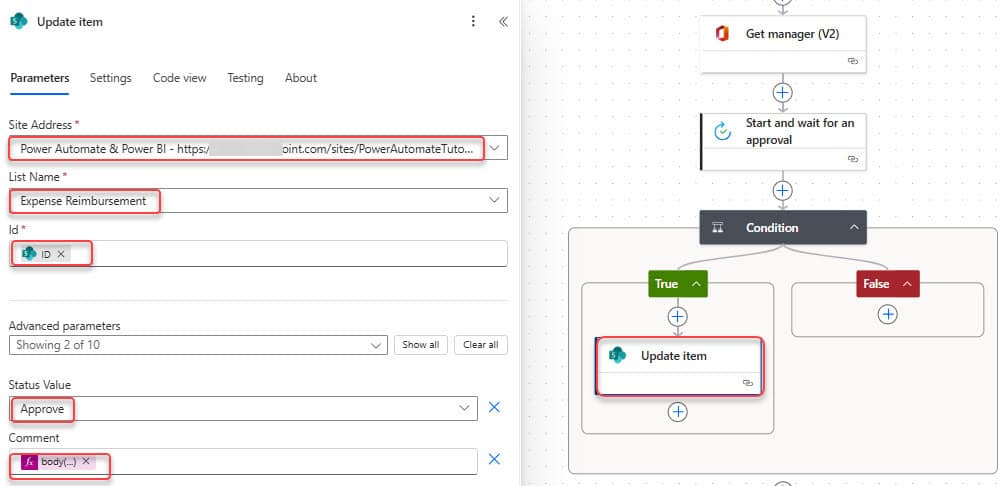The image size is (1004, 486).
Task: Select the Condition action card
Action: click(x=782, y=227)
